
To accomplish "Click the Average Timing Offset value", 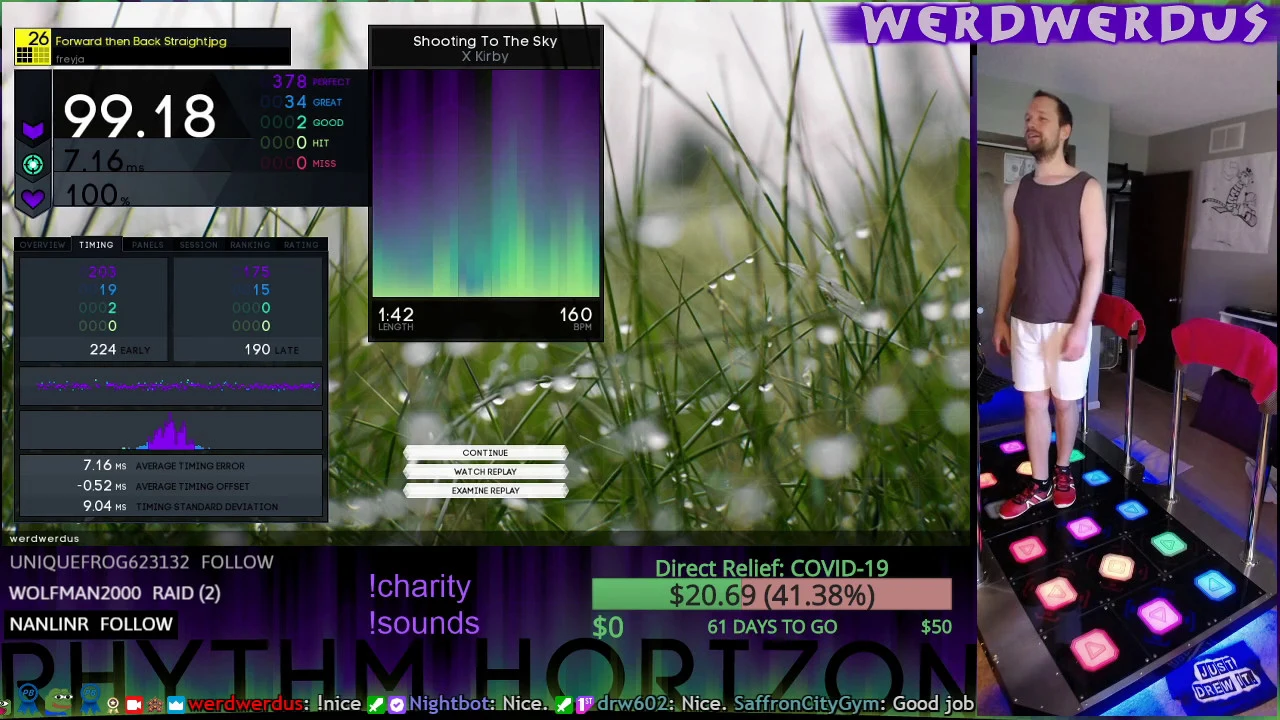I will pyautogui.click(x=101, y=486).
